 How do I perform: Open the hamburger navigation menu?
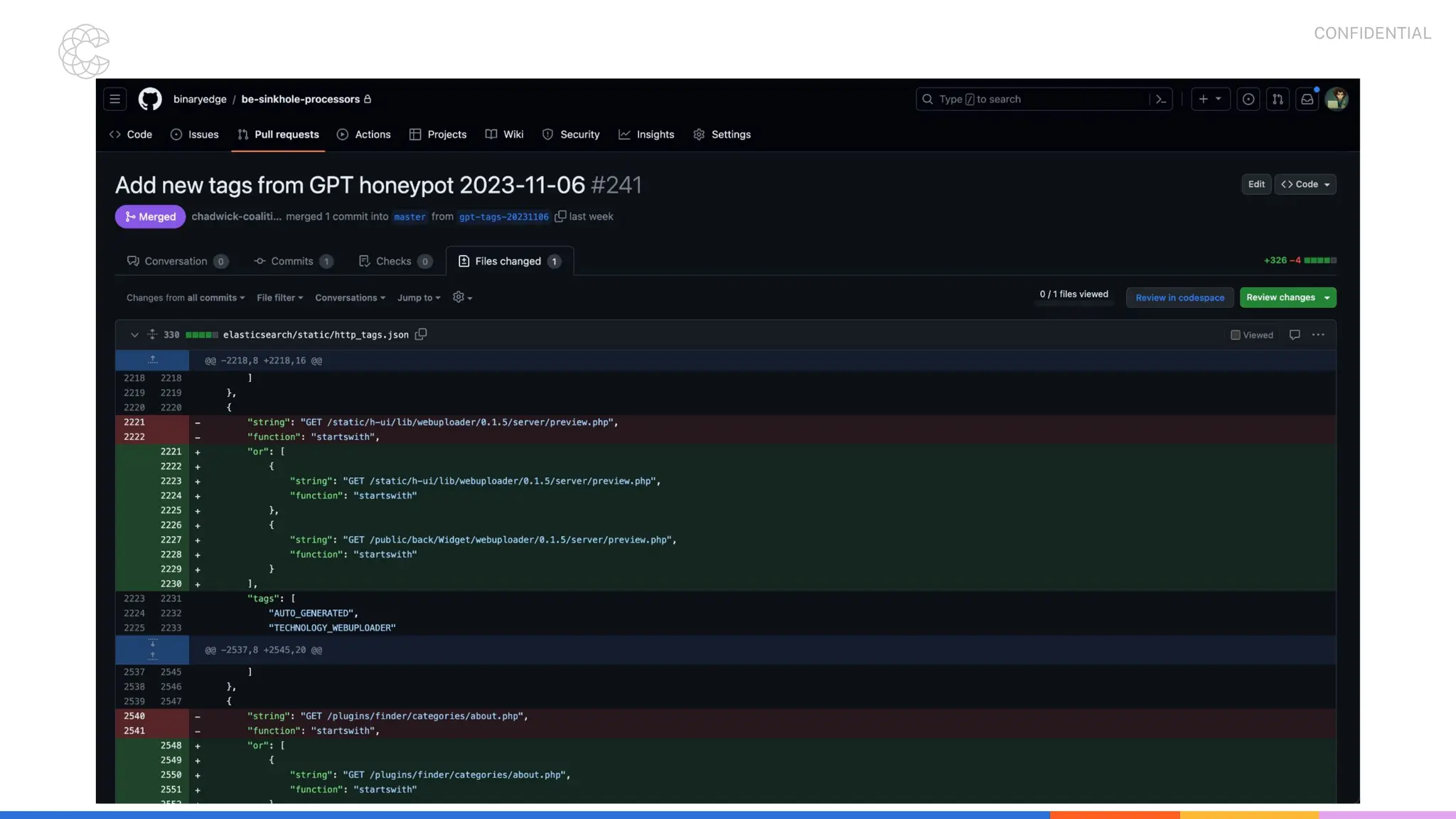[114, 99]
